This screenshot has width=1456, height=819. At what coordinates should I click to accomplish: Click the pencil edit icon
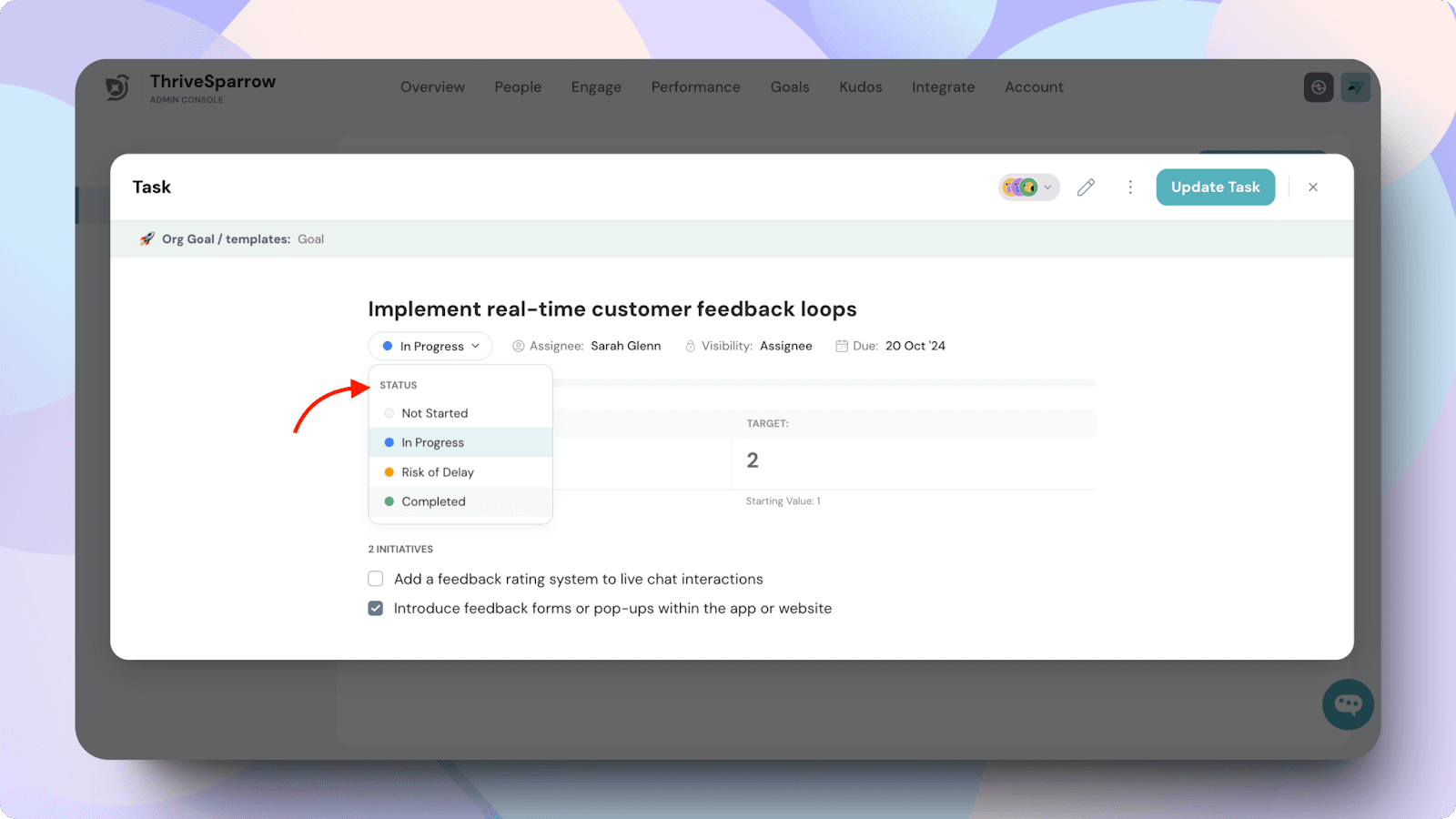tap(1086, 187)
